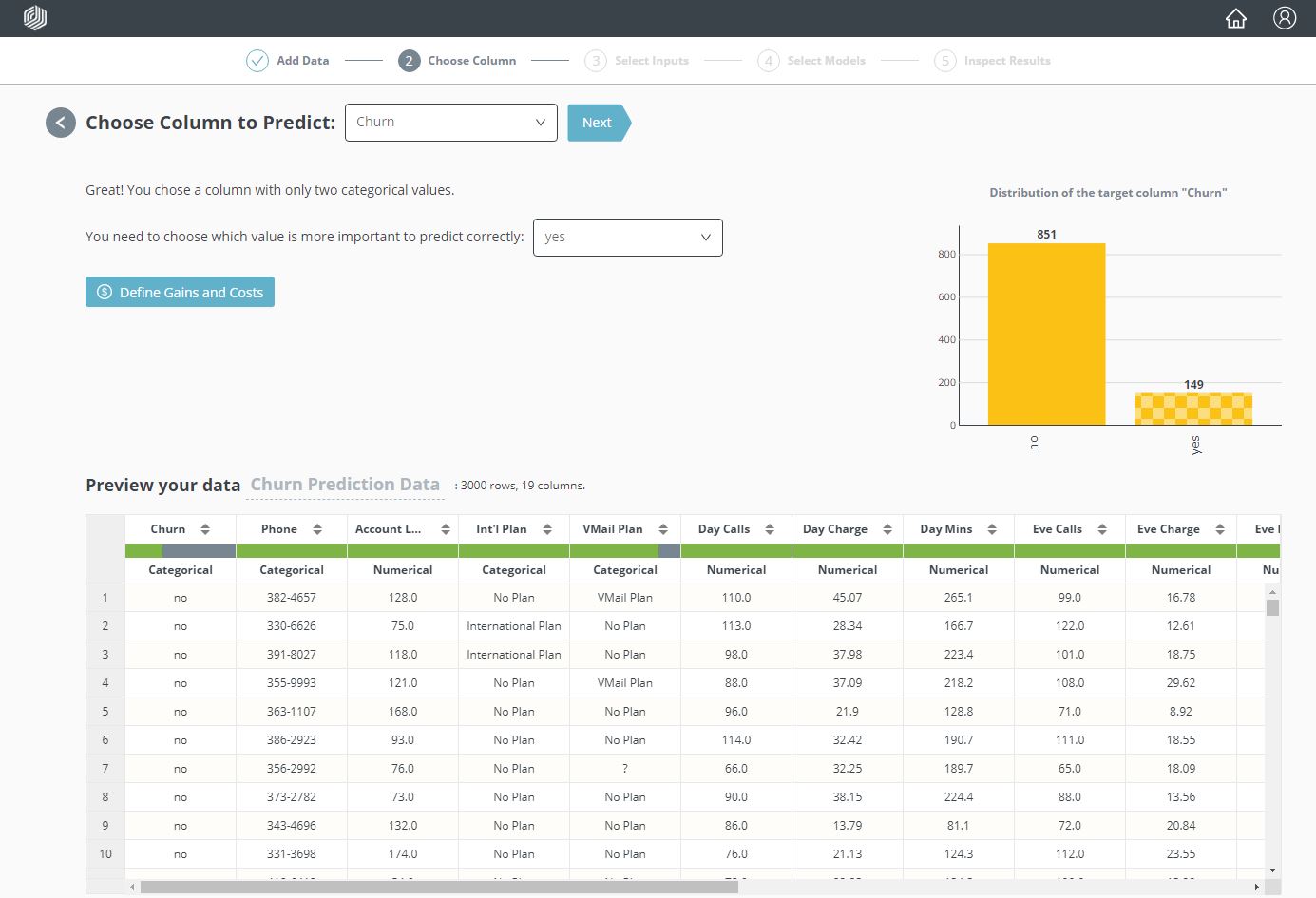Viewport: 1316px width, 898px height.
Task: Click International Plan cell in row 2
Action: click(514, 626)
